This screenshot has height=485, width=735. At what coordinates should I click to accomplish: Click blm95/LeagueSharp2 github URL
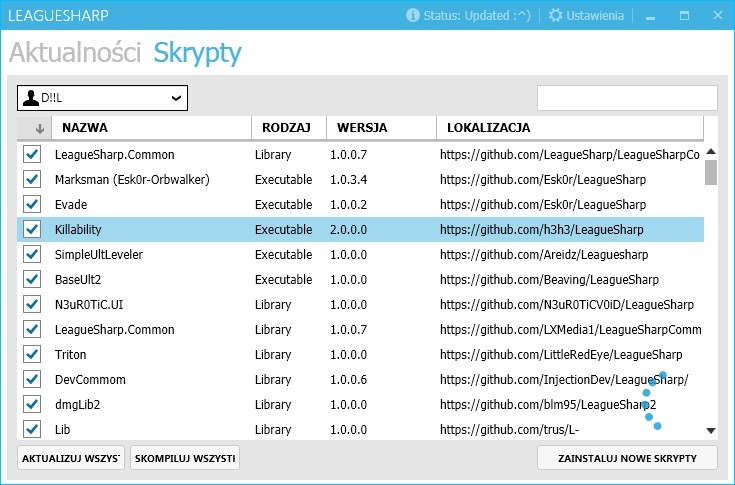(548, 404)
